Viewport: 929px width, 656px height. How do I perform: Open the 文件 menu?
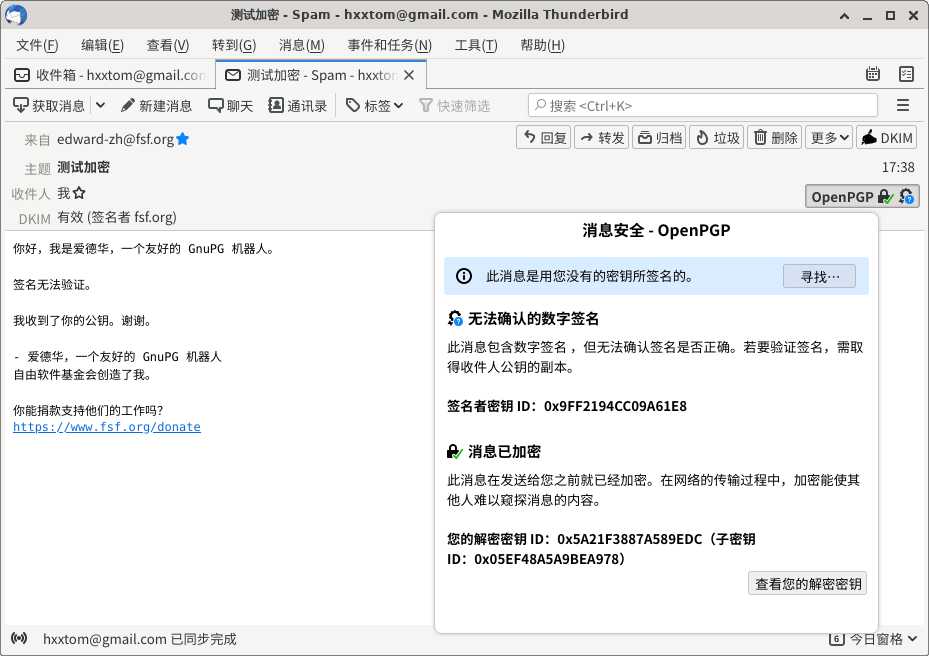37,45
